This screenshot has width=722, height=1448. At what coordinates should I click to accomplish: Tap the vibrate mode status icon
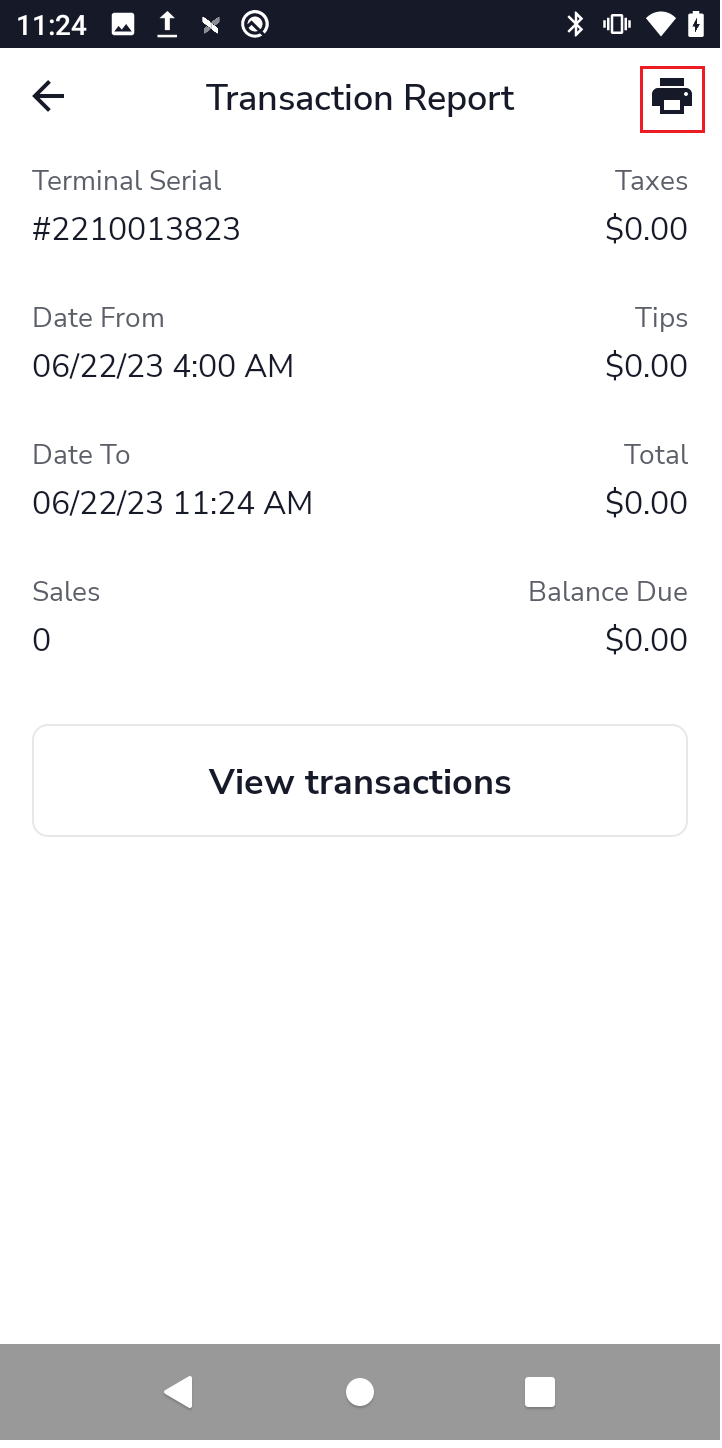tap(616, 24)
